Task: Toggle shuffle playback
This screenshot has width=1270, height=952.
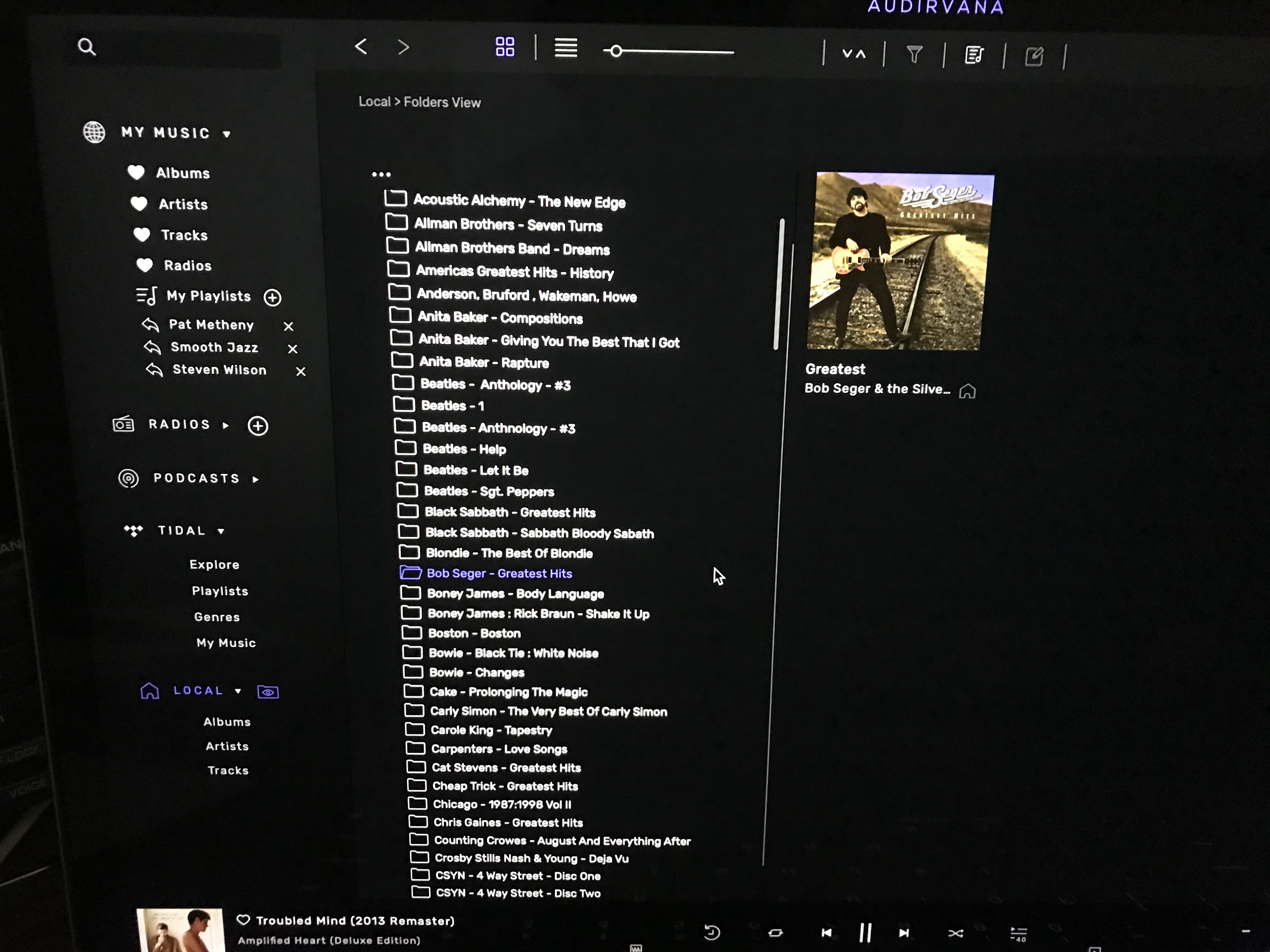Action: point(955,933)
